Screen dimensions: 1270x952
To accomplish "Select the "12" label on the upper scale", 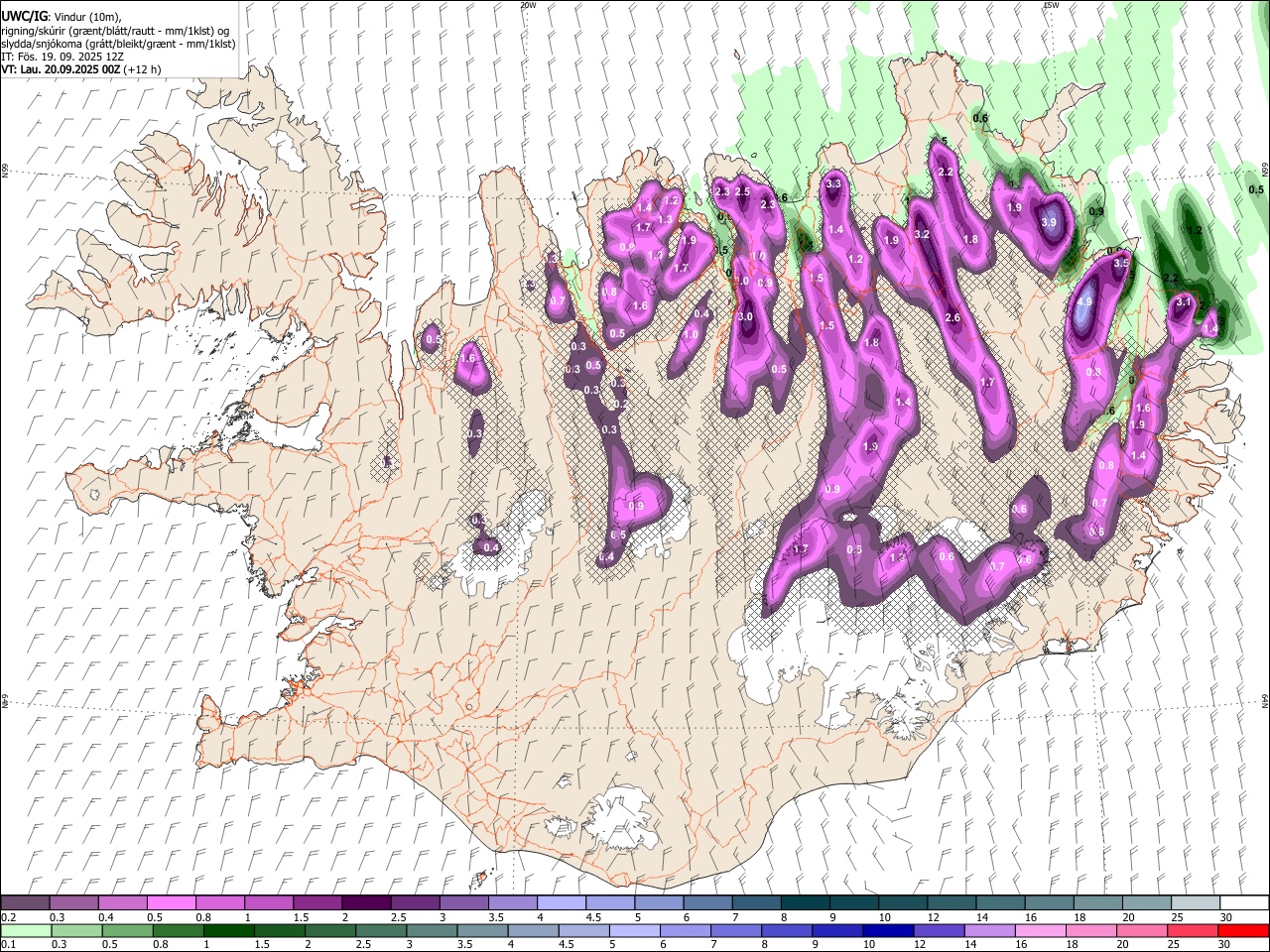I will tap(933, 916).
